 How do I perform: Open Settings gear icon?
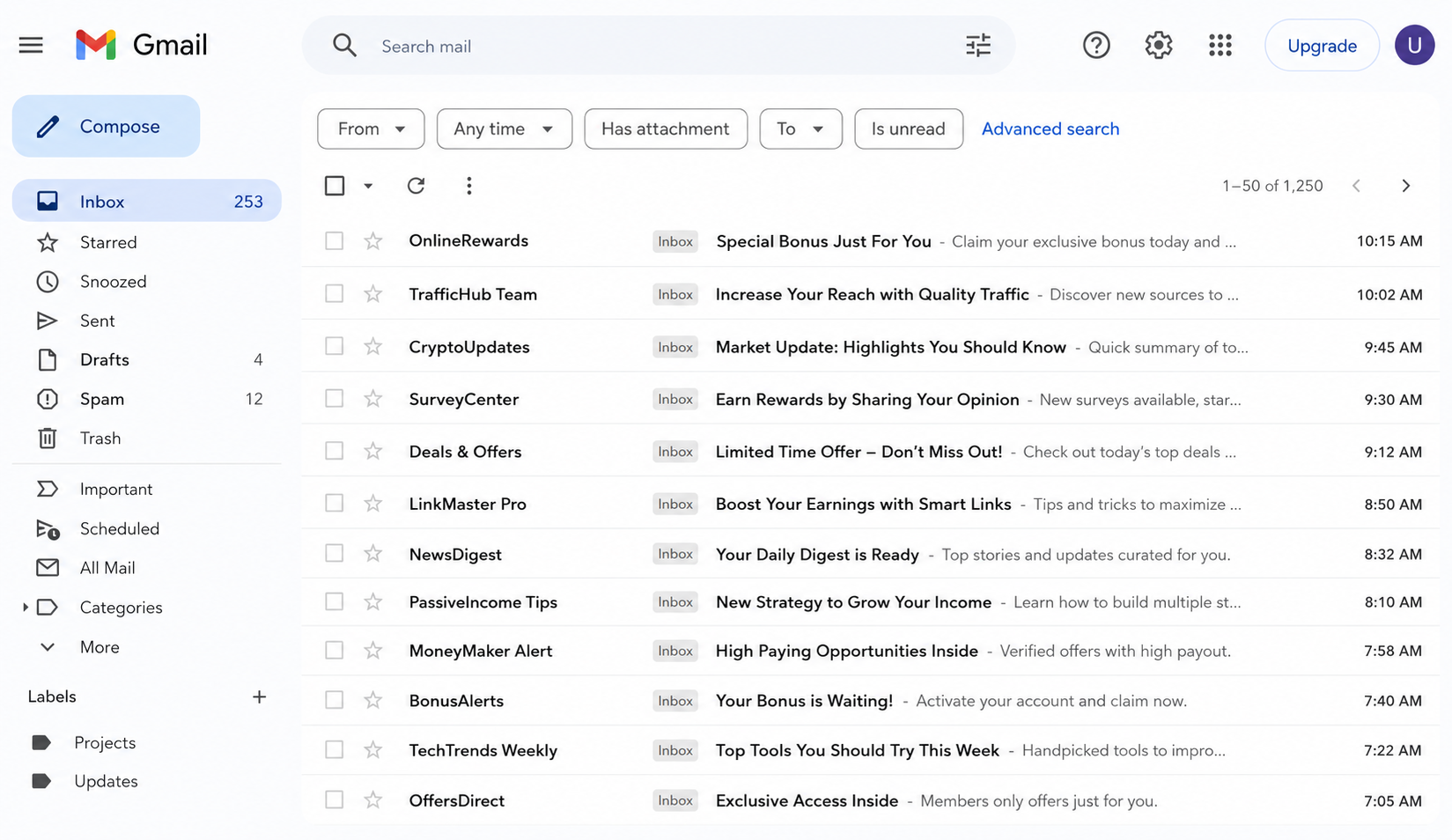pos(1159,45)
